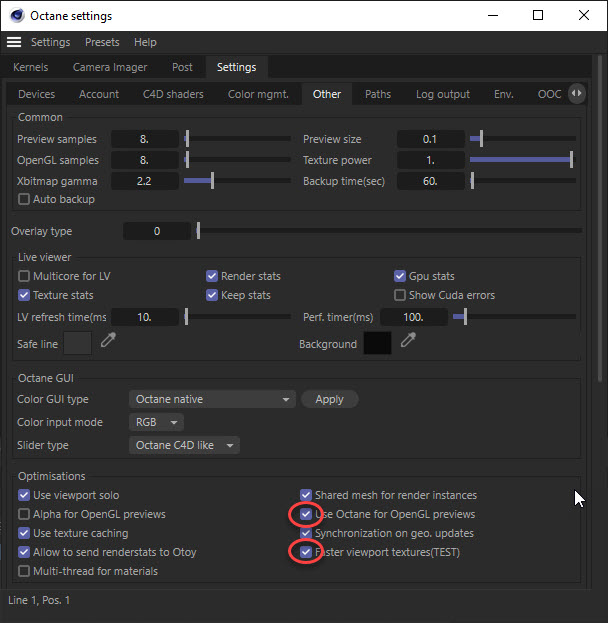Click the Preview samples input field
This screenshot has width=608, height=623.
[144, 139]
